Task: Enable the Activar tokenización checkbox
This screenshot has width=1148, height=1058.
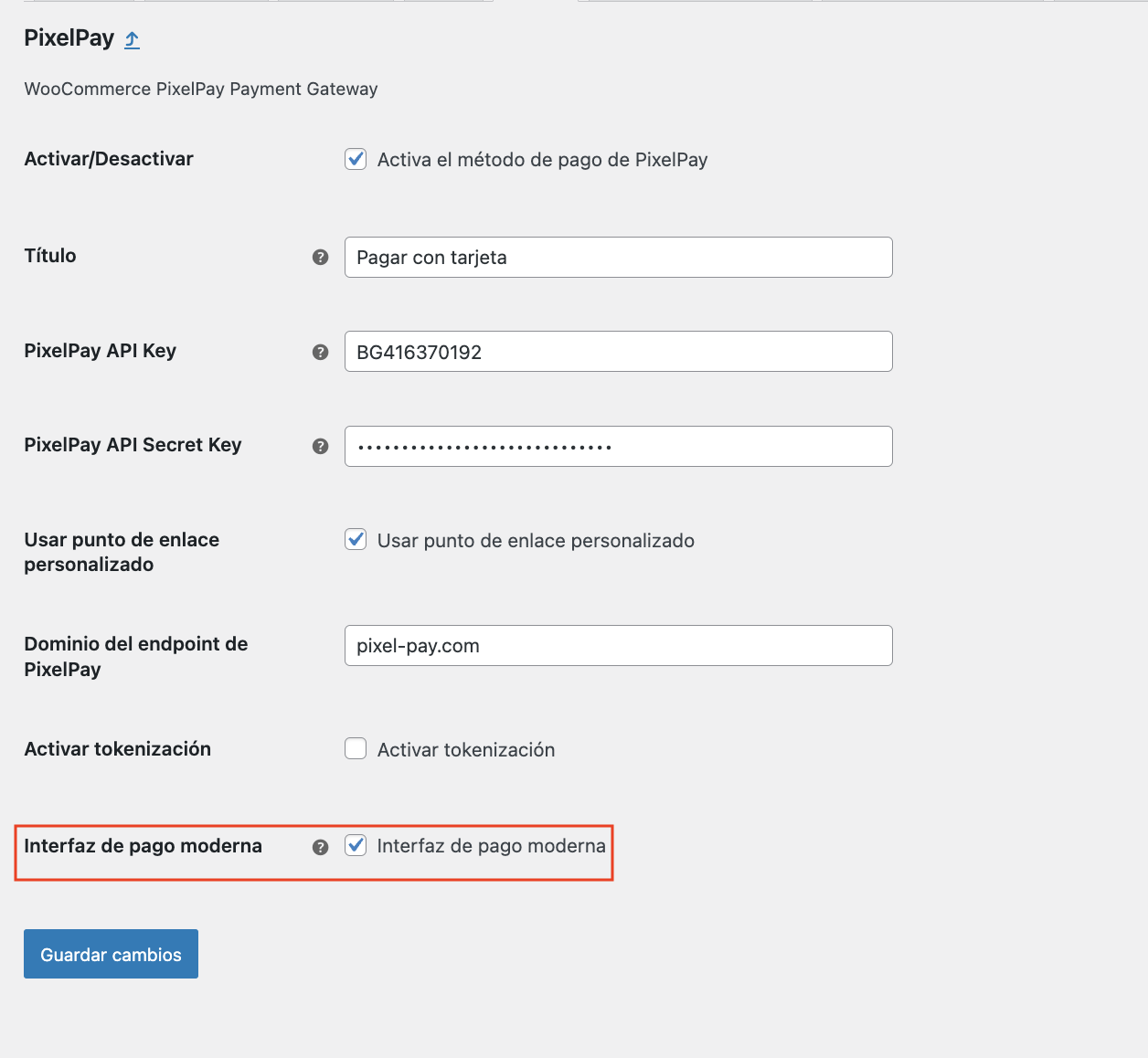Action: click(x=356, y=749)
